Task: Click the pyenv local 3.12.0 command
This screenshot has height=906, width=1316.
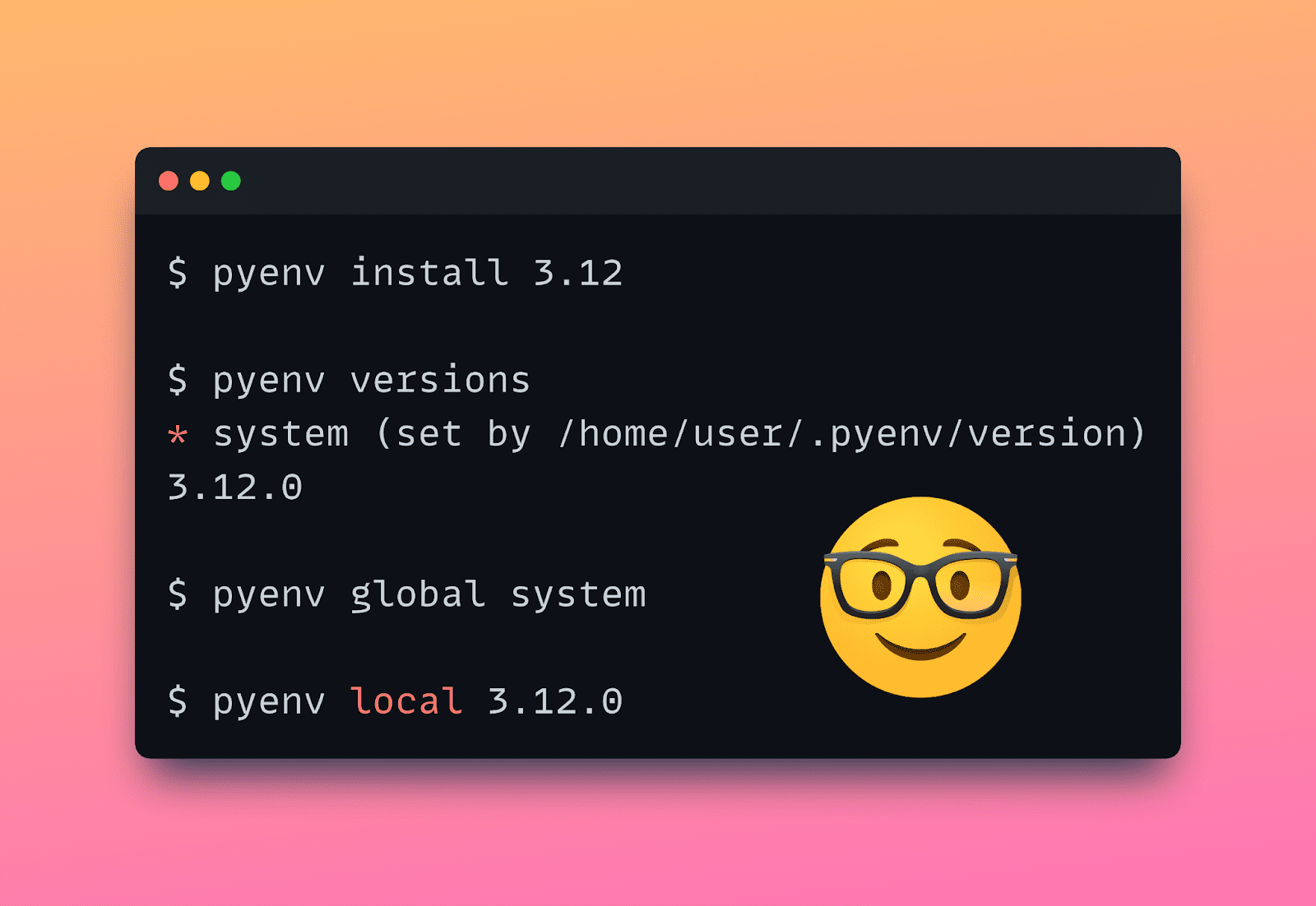Action: [x=395, y=700]
